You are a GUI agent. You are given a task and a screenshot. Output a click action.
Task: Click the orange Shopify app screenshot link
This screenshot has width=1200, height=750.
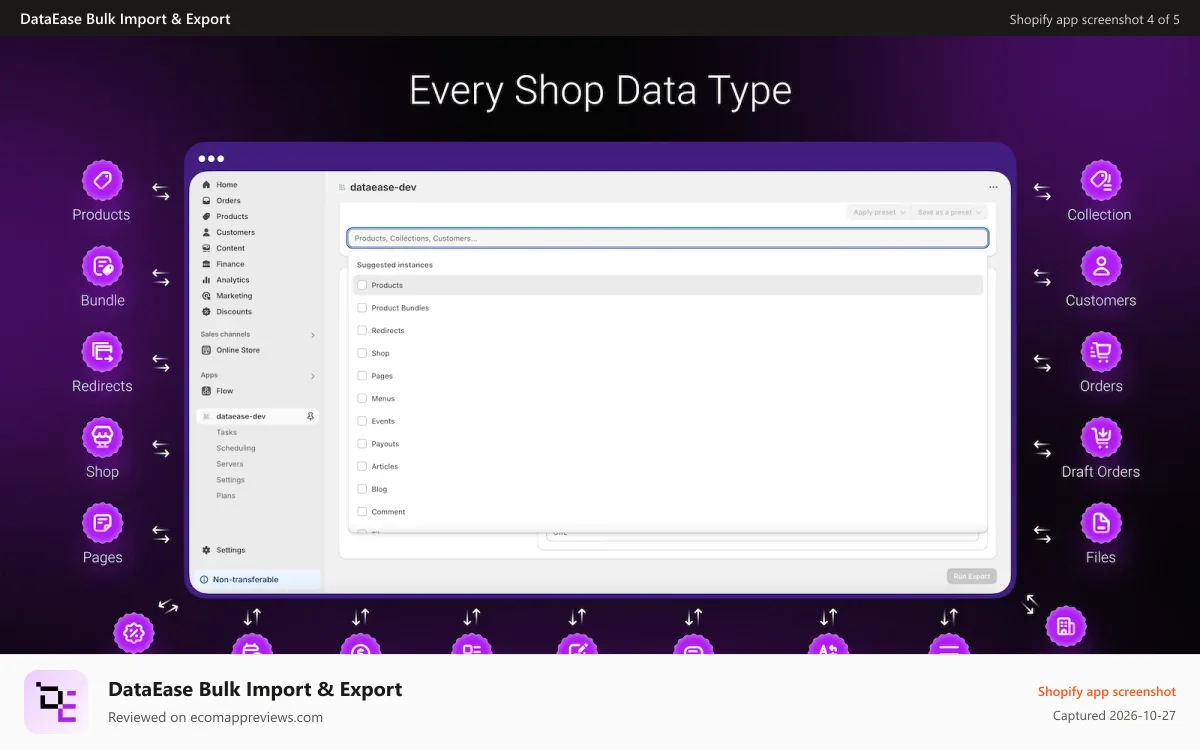pyautogui.click(x=1107, y=691)
